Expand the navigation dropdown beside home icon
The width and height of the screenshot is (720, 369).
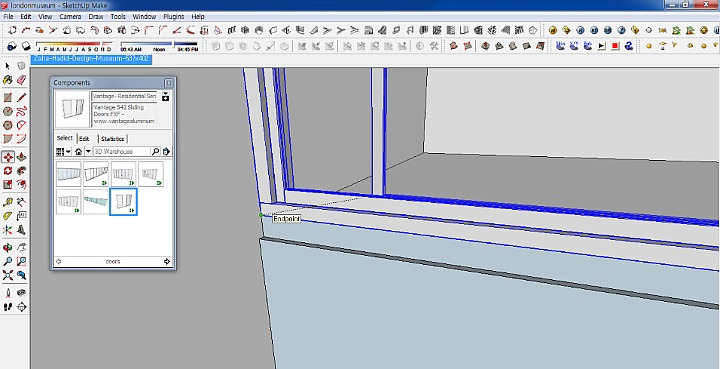click(88, 151)
